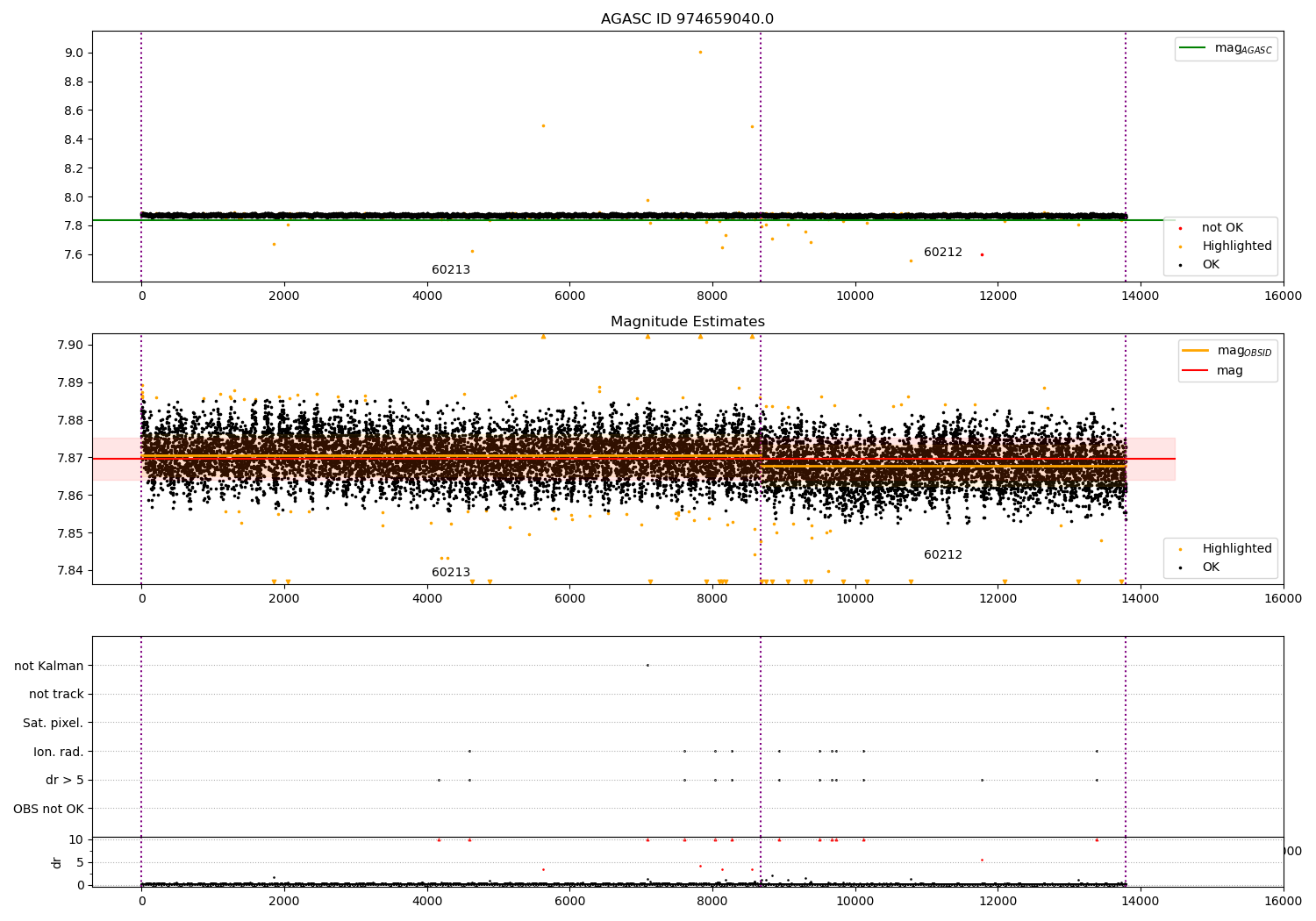Image resolution: width=1316 pixels, height=921 pixels.
Task: Click the 'OBS not OK' row label
Action: click(48, 810)
